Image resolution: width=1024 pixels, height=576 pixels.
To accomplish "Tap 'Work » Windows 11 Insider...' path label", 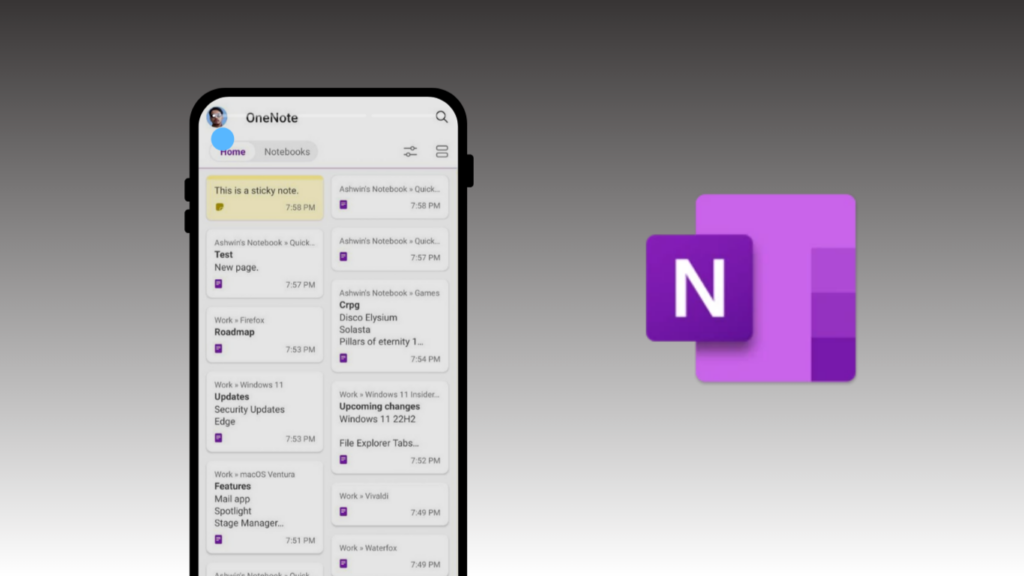I will click(389, 394).
